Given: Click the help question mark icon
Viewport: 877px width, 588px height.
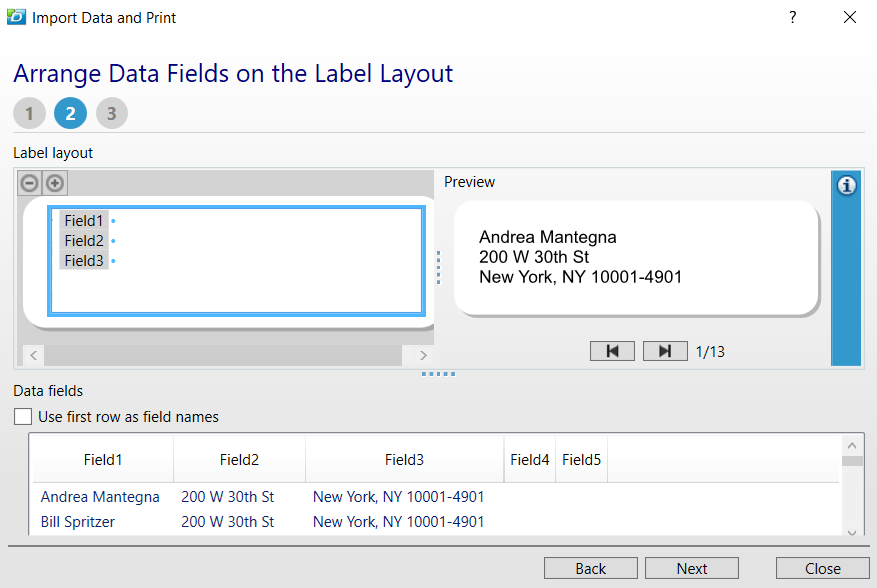Looking at the screenshot, I should point(792,17).
